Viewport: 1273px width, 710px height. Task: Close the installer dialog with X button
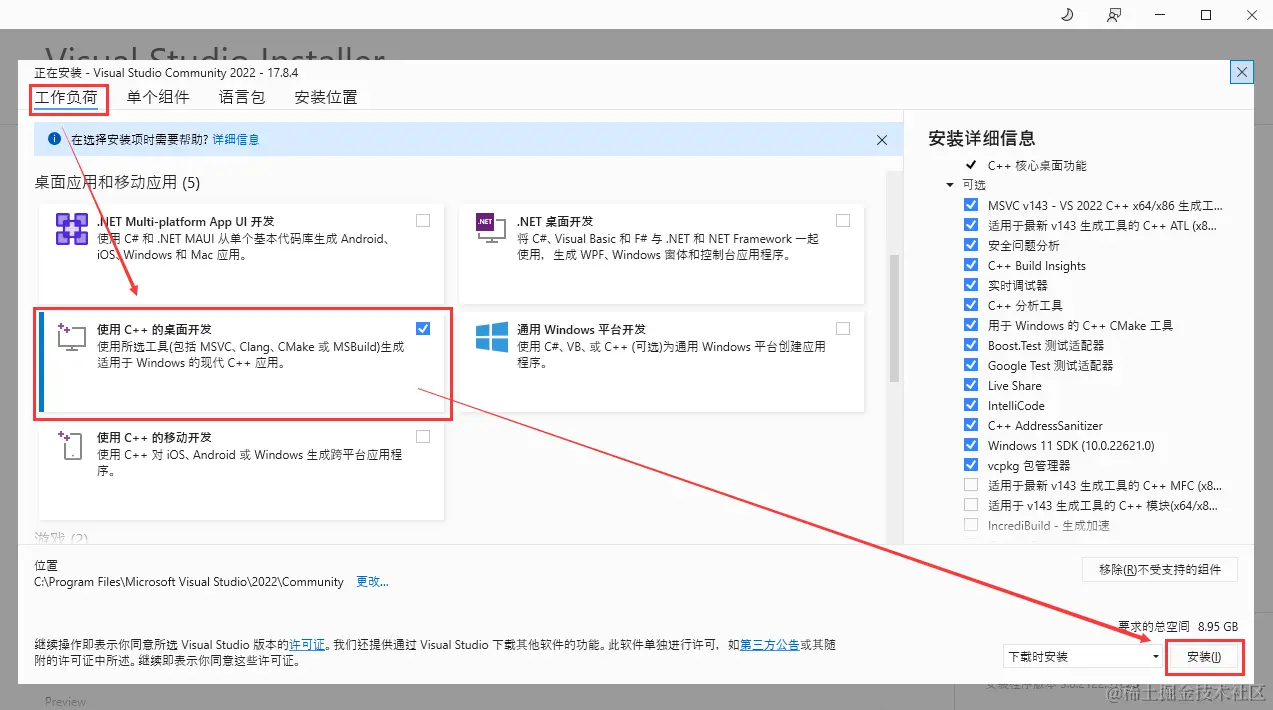[x=1242, y=72]
